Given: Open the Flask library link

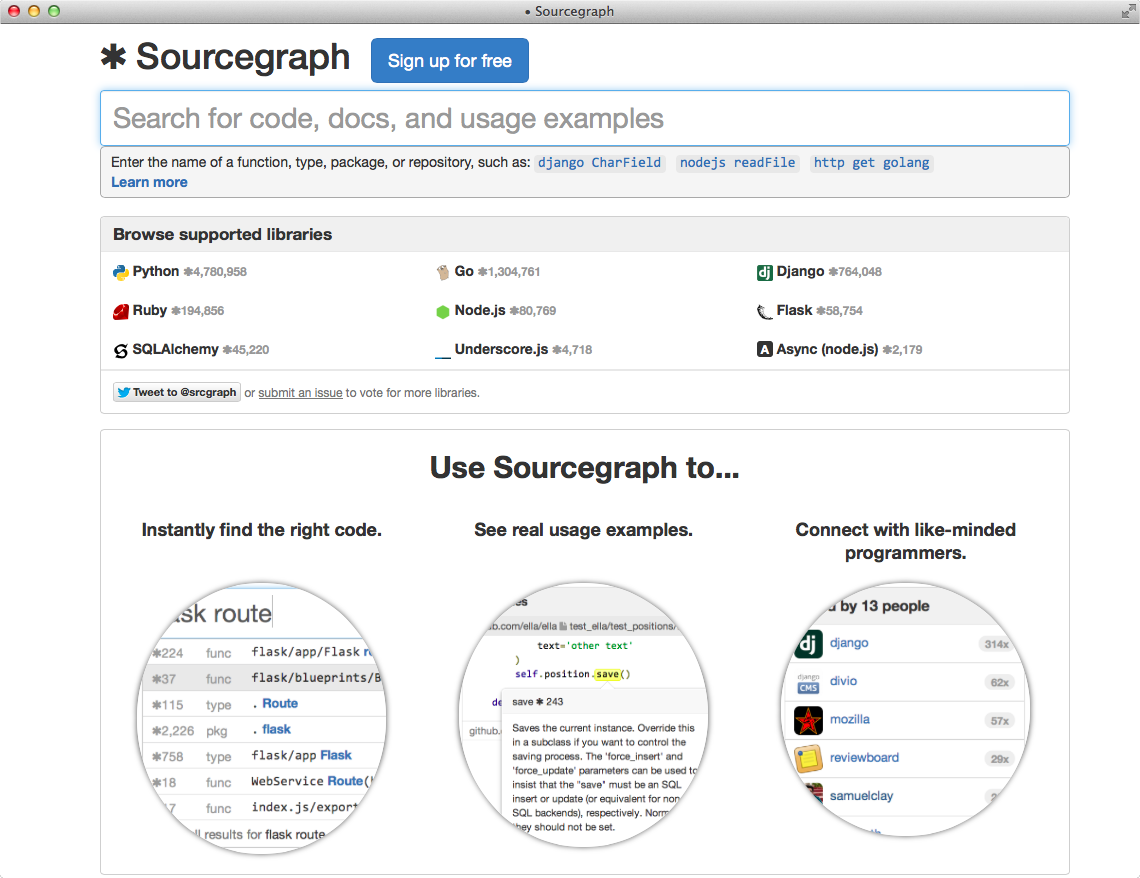Looking at the screenshot, I should pyautogui.click(x=794, y=310).
